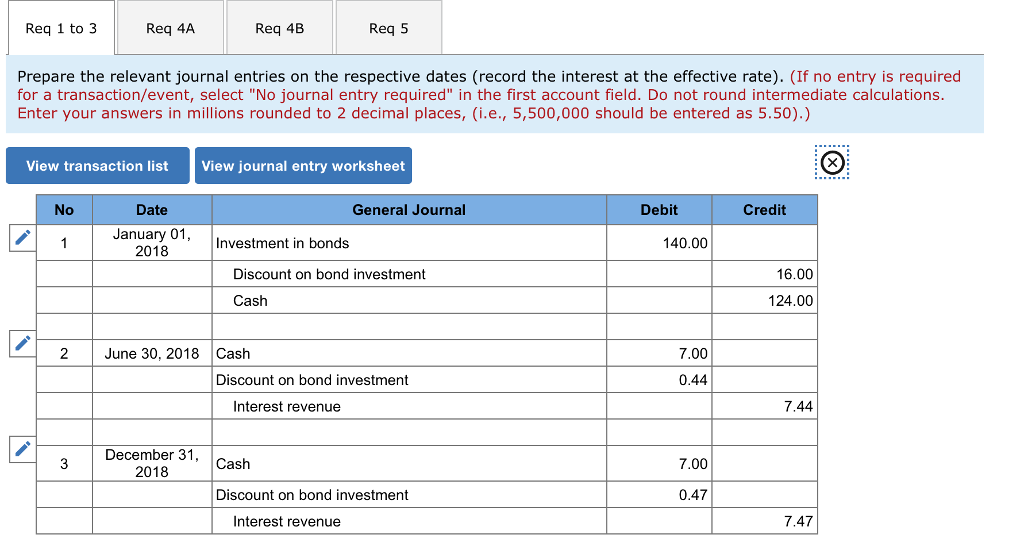1024x546 pixels.
Task: Click the Date column header
Action: tap(152, 210)
